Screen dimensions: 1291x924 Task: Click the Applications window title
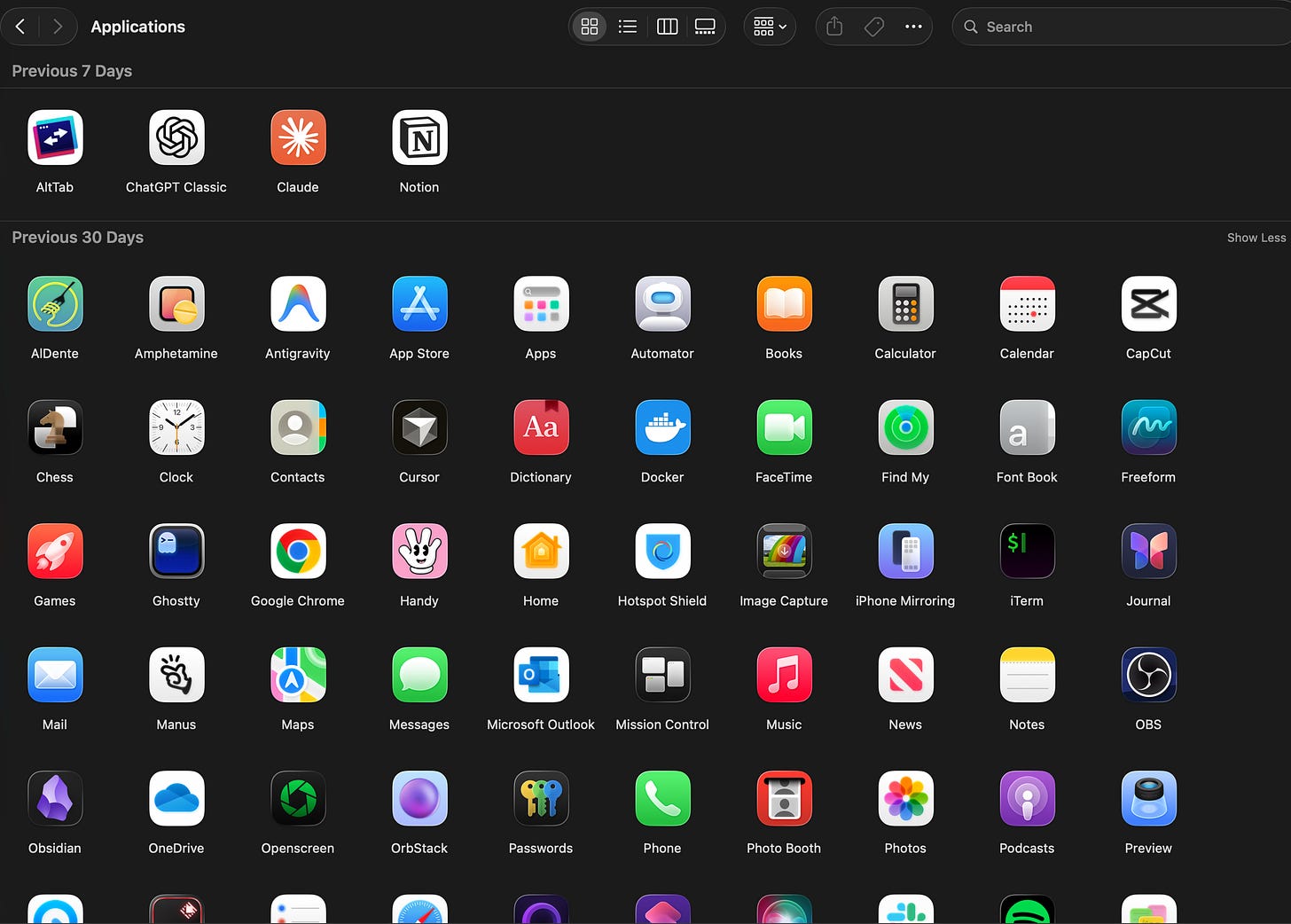pyautogui.click(x=138, y=27)
